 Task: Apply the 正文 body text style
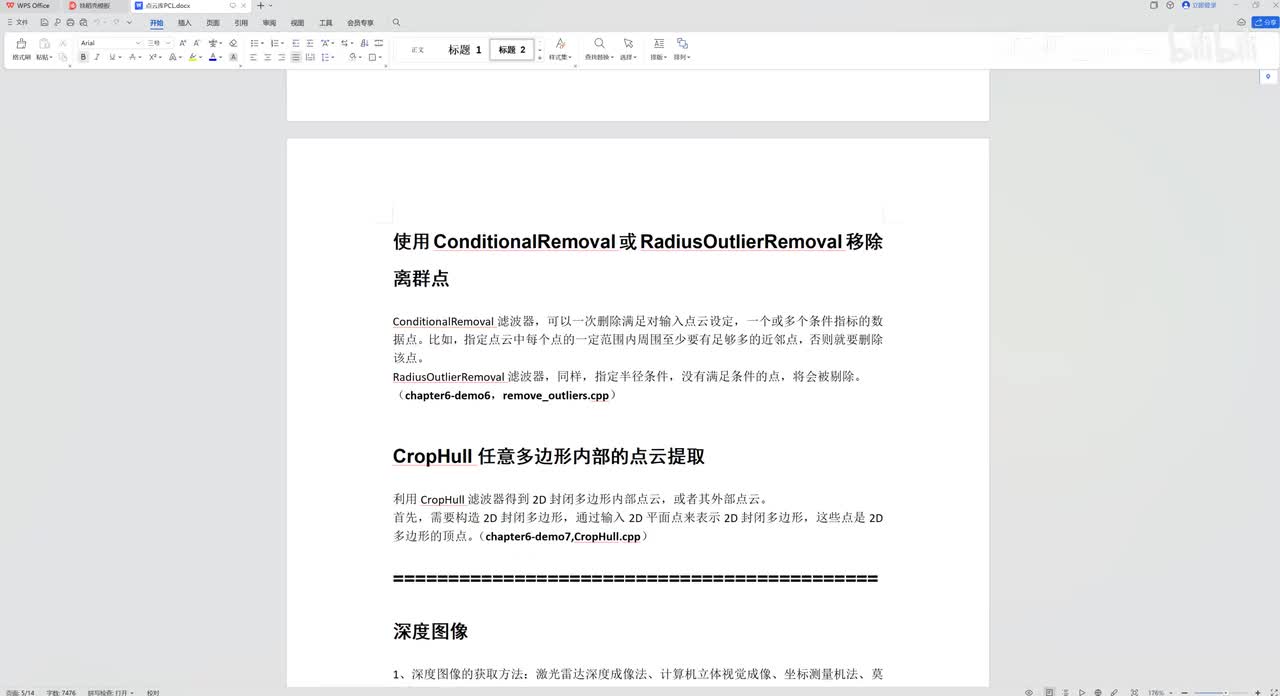click(x=418, y=49)
